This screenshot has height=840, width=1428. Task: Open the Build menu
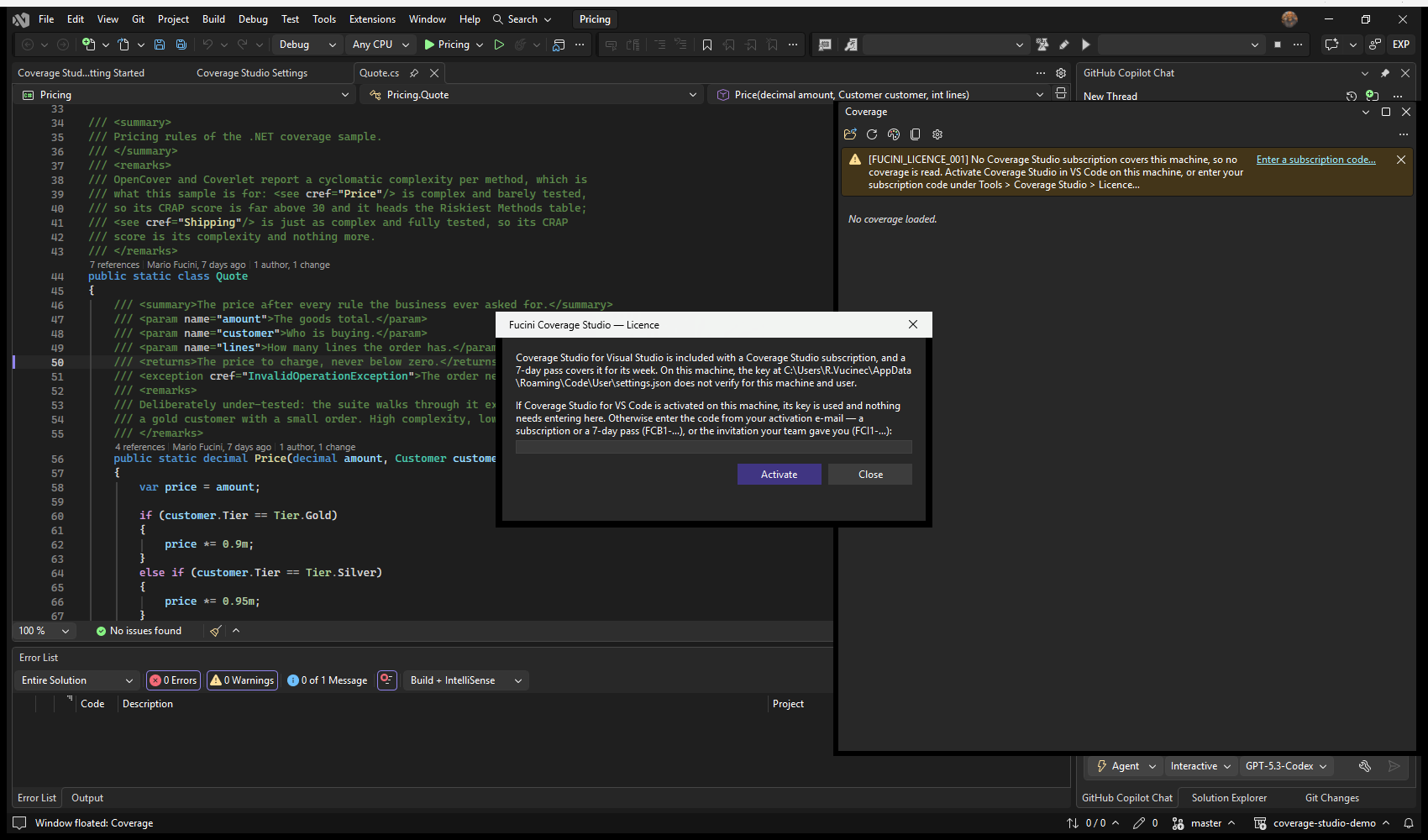pyautogui.click(x=213, y=19)
